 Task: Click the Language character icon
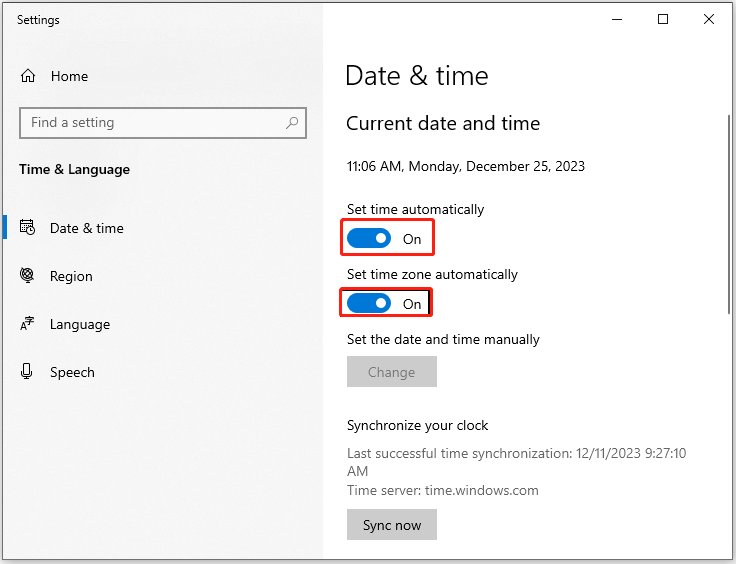pyautogui.click(x=27, y=324)
